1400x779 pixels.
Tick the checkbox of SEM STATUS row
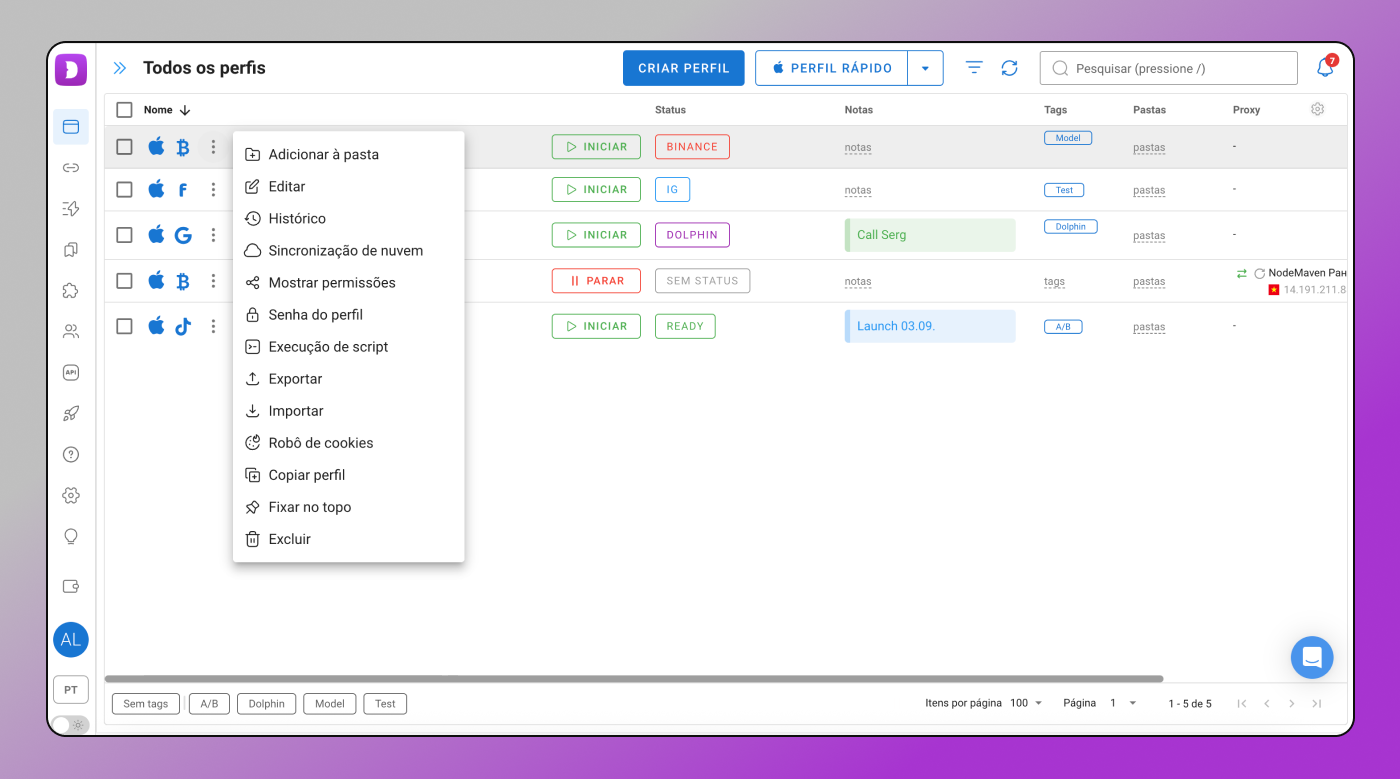tap(124, 281)
